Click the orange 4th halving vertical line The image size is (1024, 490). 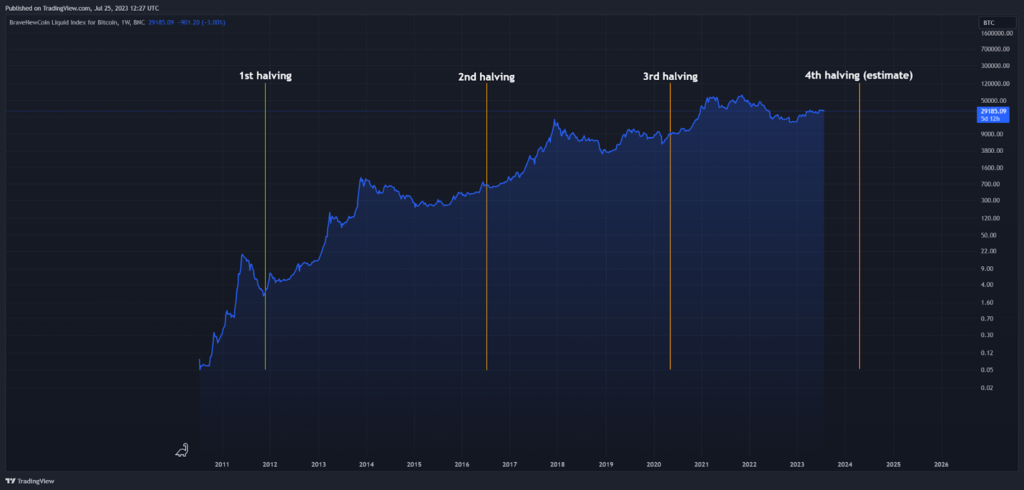[859, 226]
